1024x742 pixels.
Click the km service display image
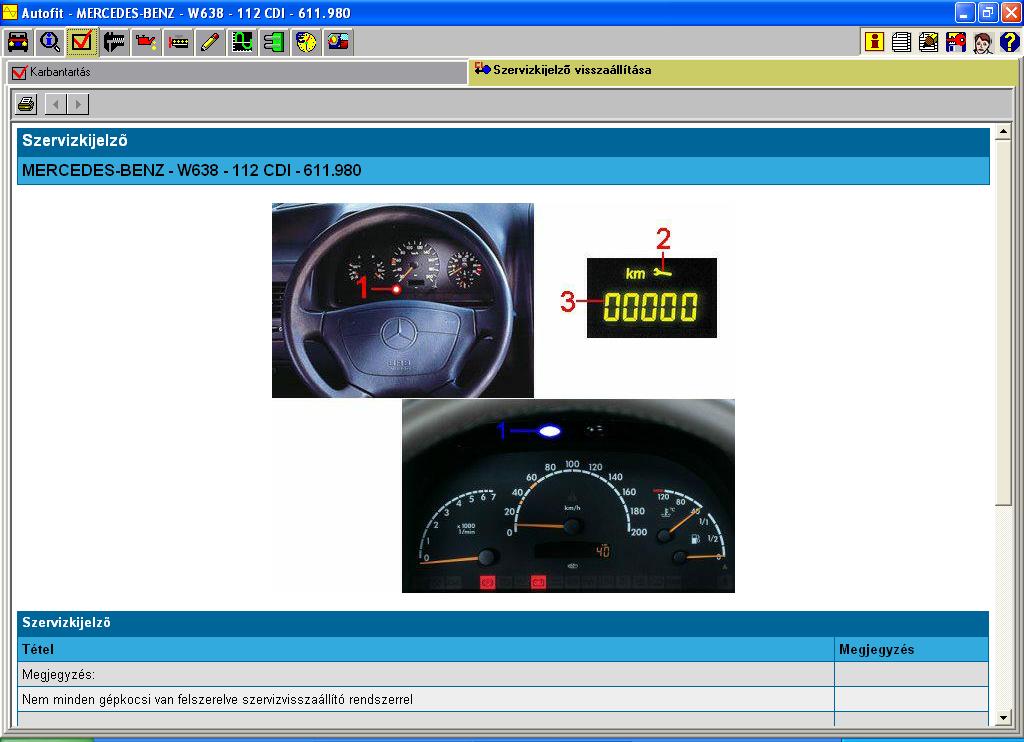652,298
